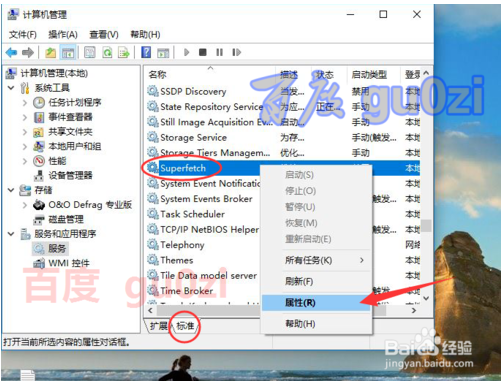
Task: Select 共享文件夹 in the tree
Action: [70, 132]
